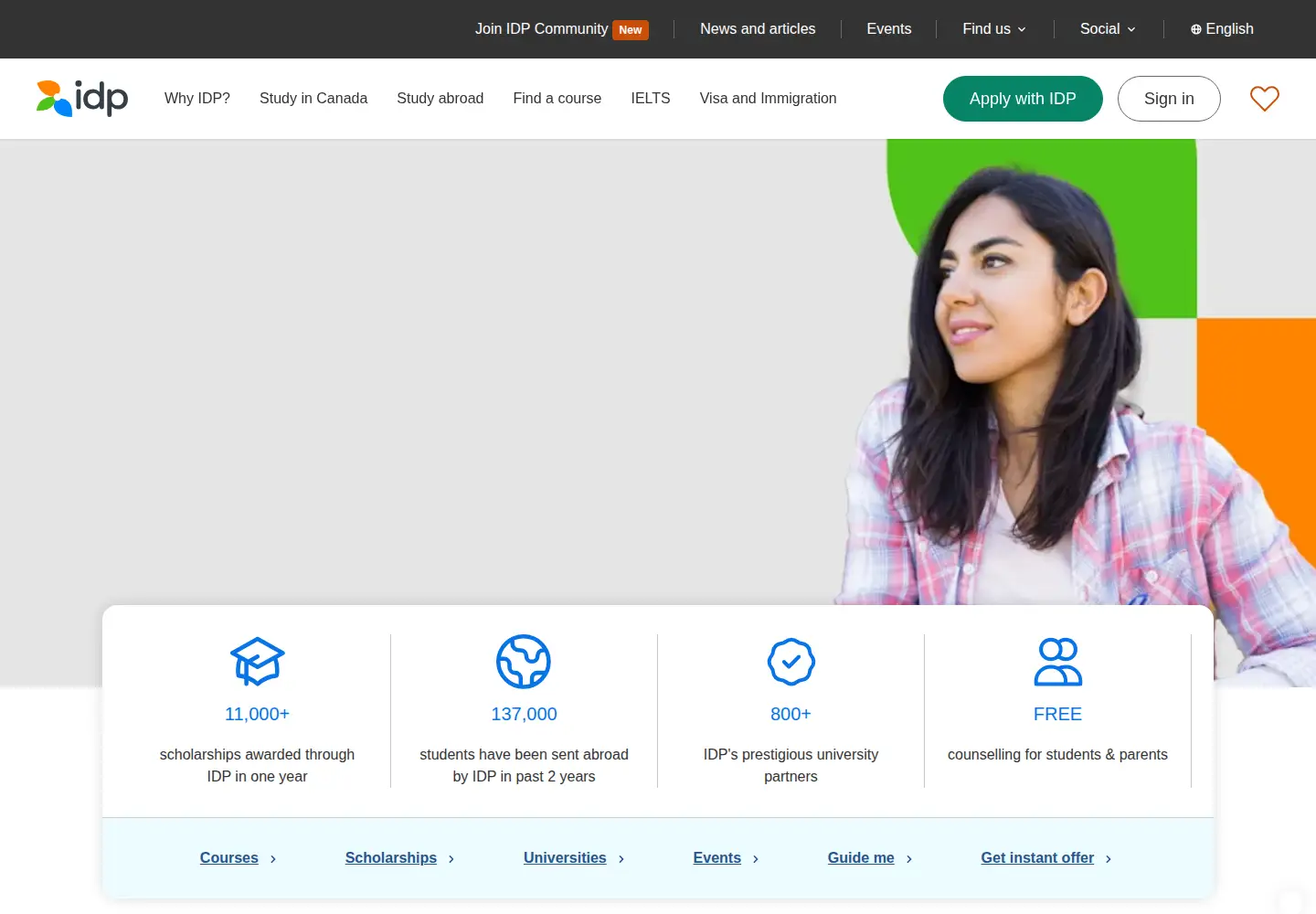The width and height of the screenshot is (1316, 914).
Task: Go to the Scholarships quick link
Action: 391,858
